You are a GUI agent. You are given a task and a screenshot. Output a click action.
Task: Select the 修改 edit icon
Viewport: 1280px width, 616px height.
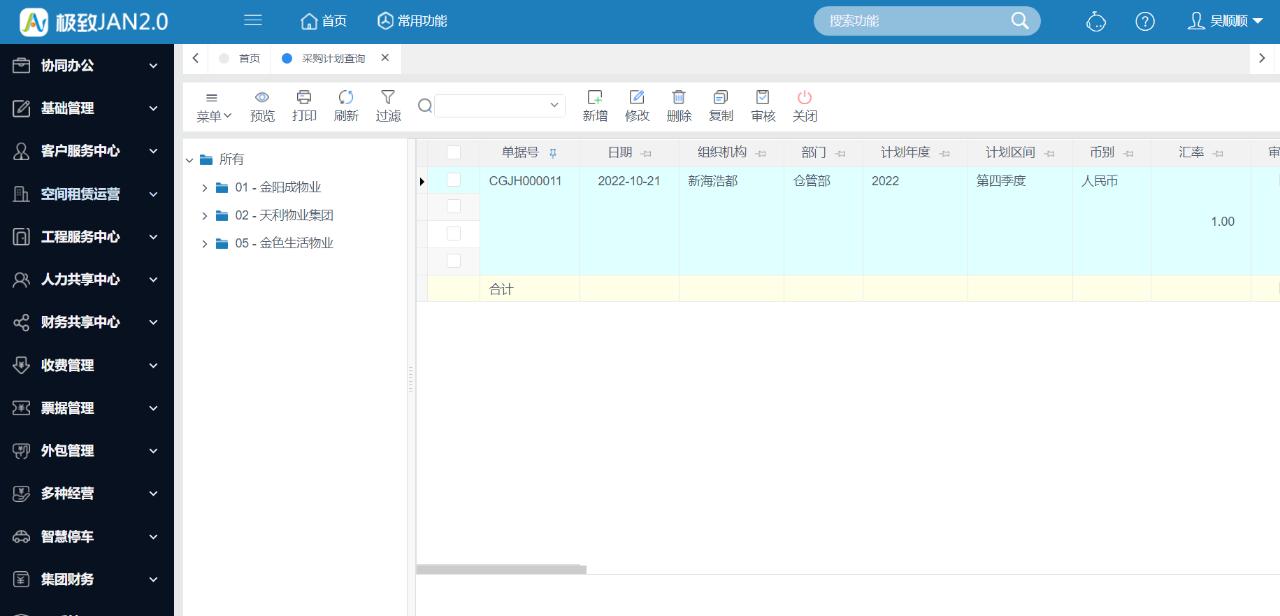coord(637,105)
